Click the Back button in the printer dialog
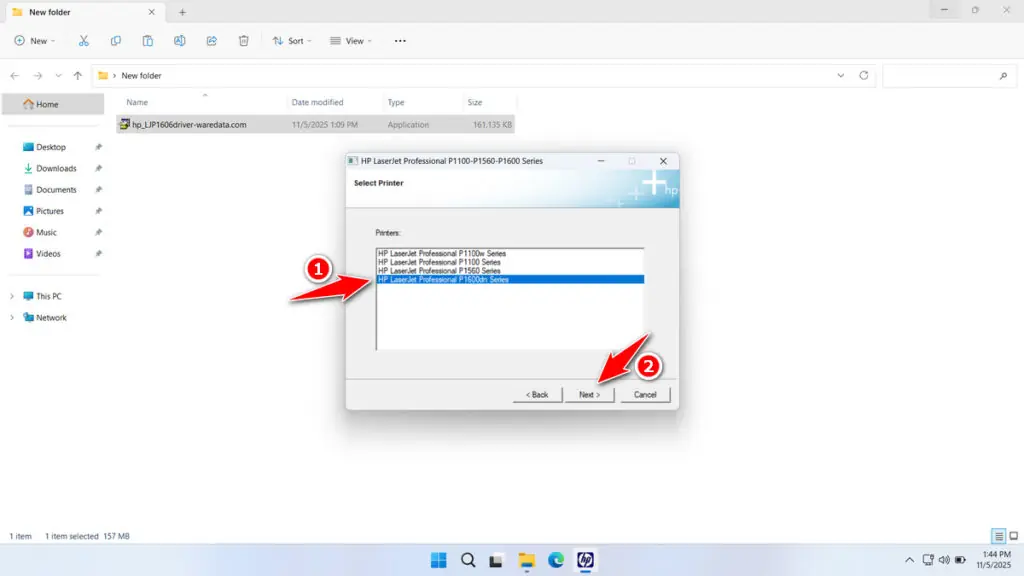The width and height of the screenshot is (1024, 576). coord(537,394)
